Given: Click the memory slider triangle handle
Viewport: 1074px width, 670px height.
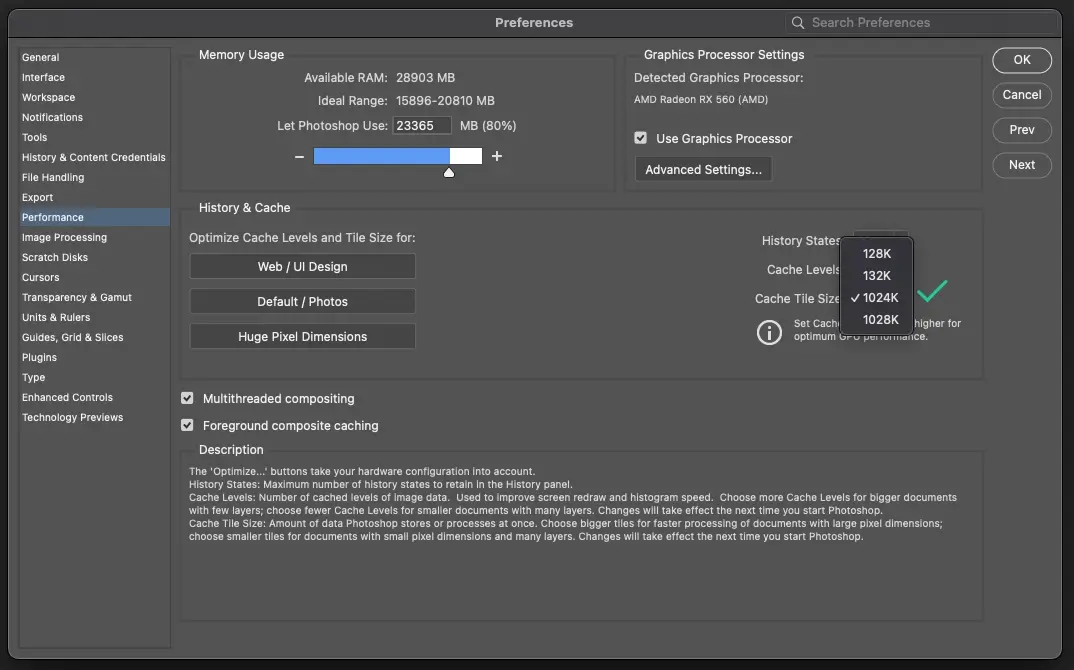Looking at the screenshot, I should pos(449,173).
